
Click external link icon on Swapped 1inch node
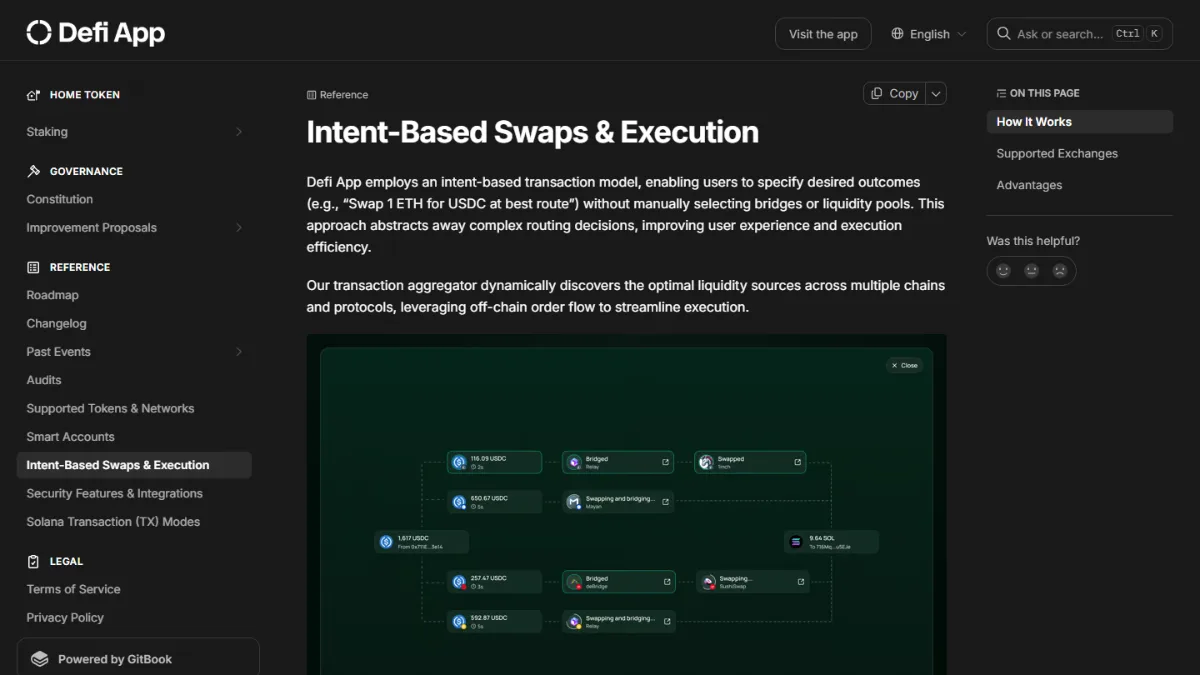[797, 462]
